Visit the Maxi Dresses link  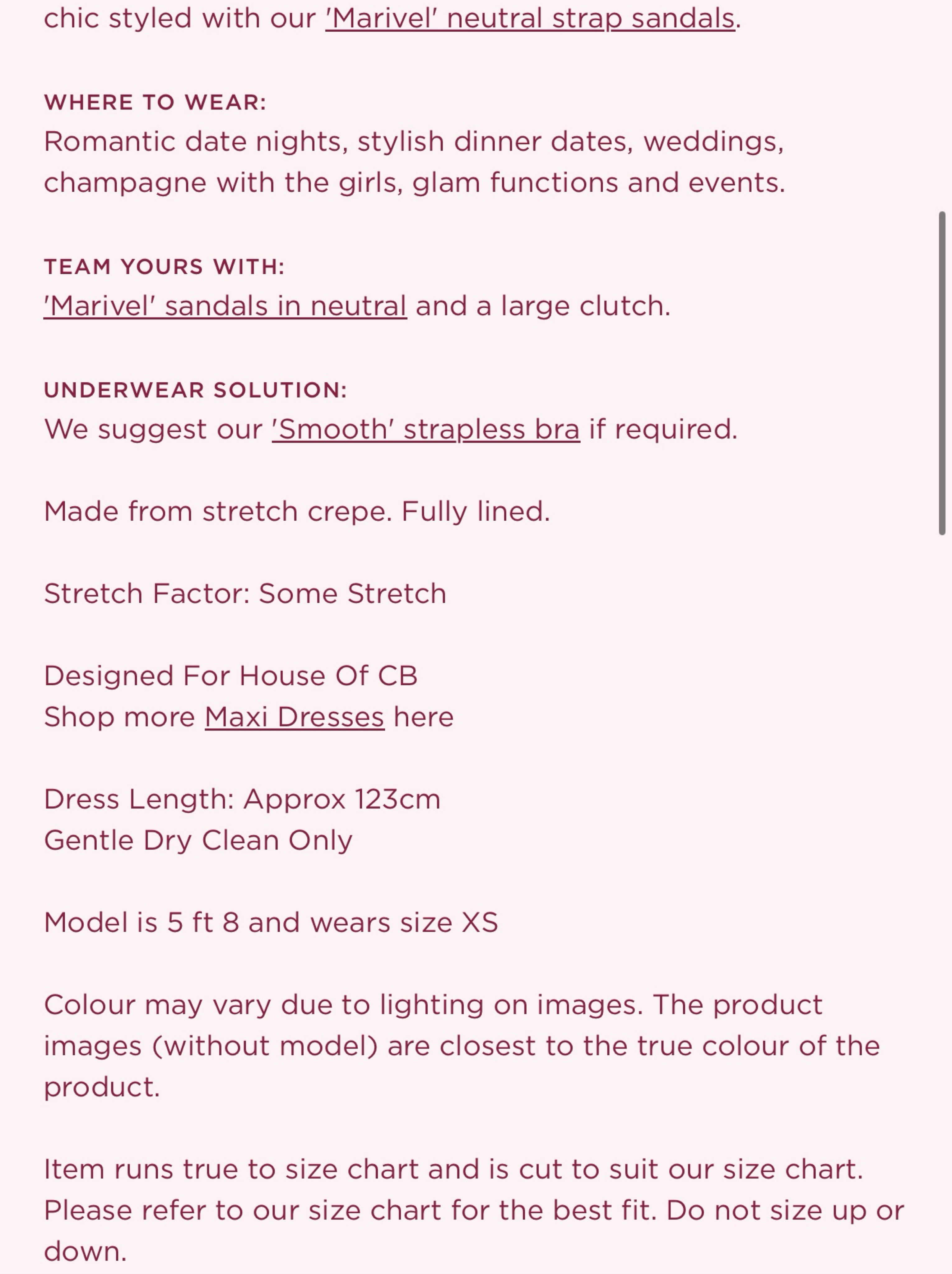pos(294,717)
